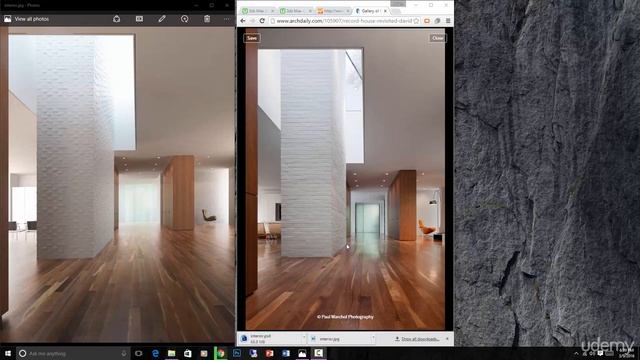640x360 pixels.
Task: Click the Share icon in Photos toolbar
Action: click(116, 19)
